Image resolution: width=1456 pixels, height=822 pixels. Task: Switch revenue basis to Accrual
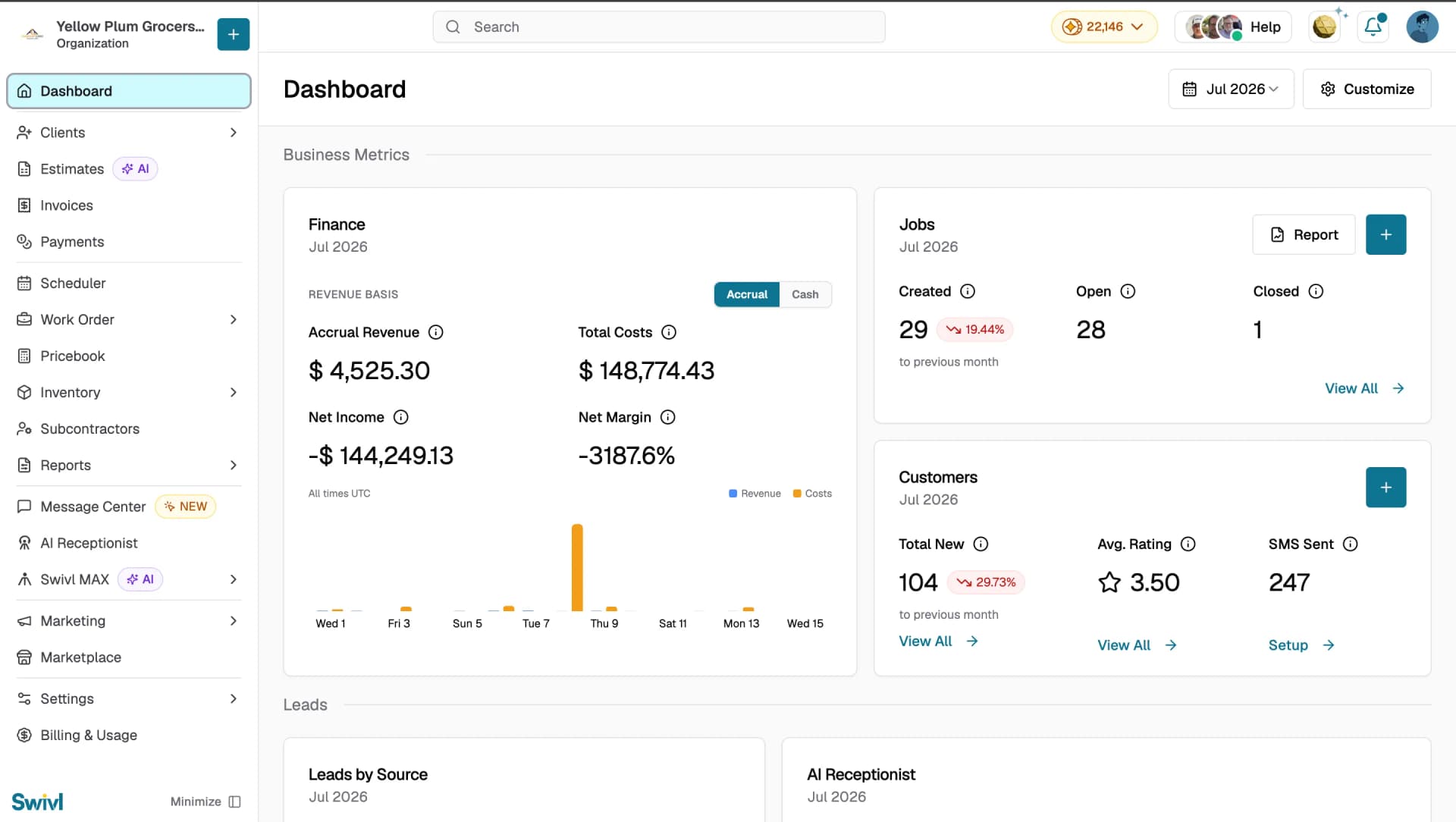[747, 294]
